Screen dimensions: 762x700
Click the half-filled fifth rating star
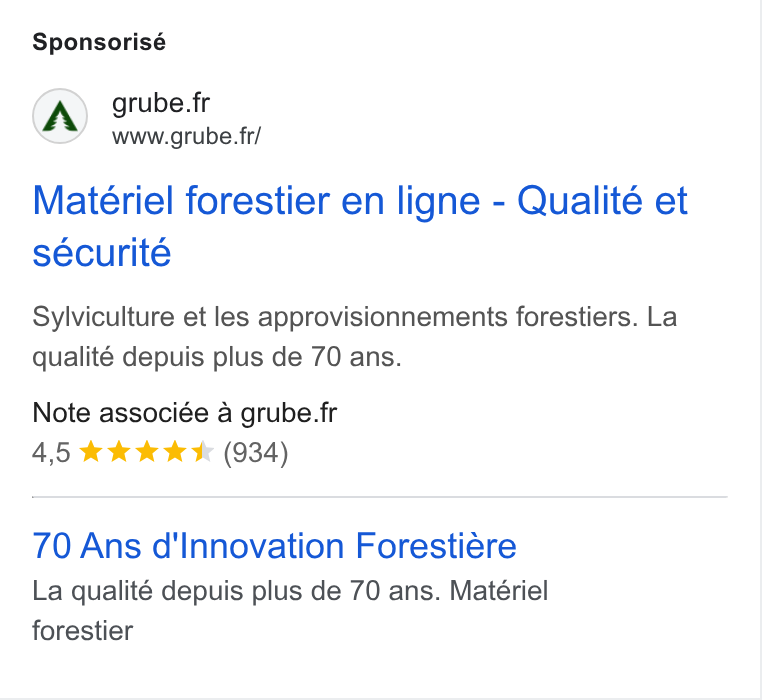click(203, 451)
